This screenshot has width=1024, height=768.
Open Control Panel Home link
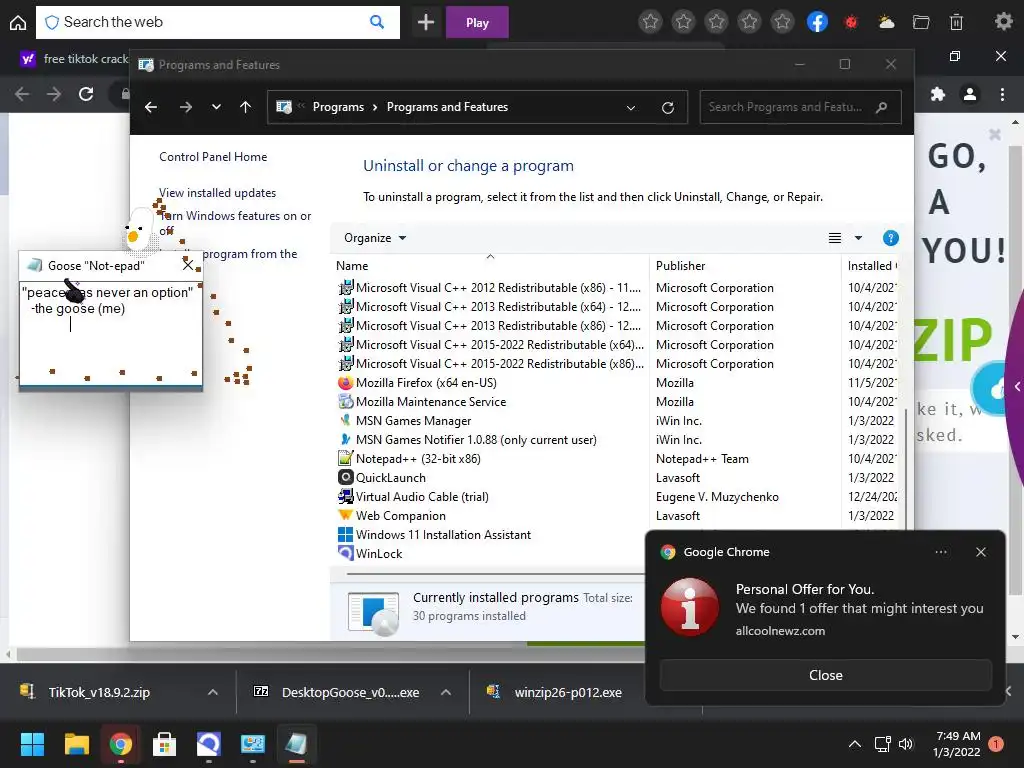coord(213,157)
